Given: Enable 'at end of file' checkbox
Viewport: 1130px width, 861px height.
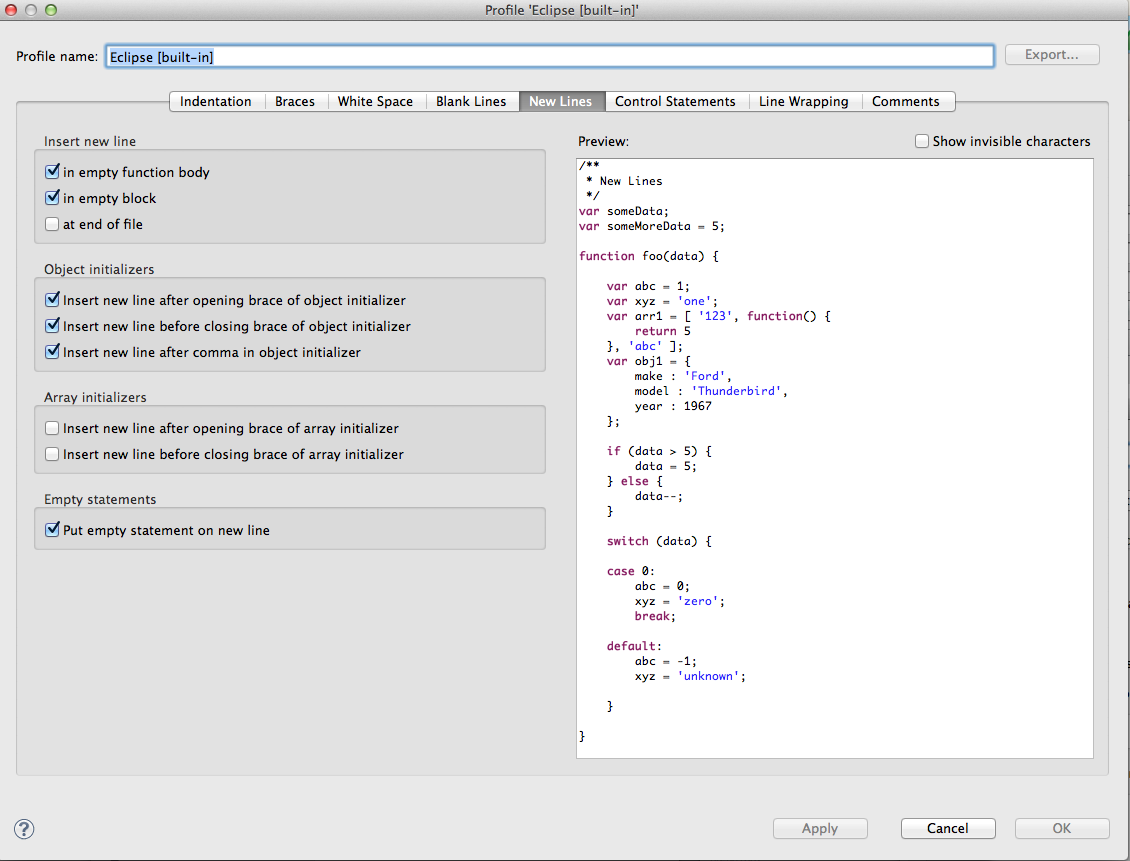Looking at the screenshot, I should point(53,225).
